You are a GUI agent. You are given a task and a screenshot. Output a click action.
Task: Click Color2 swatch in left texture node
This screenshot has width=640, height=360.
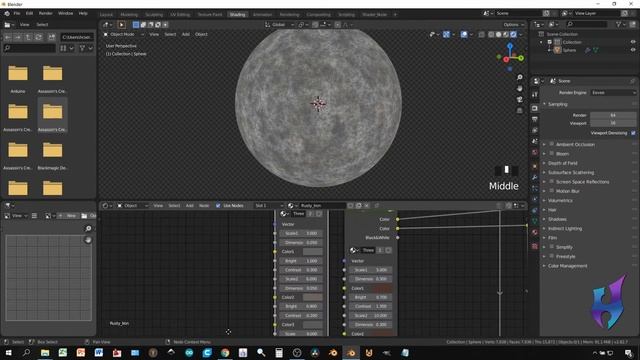click(x=313, y=297)
